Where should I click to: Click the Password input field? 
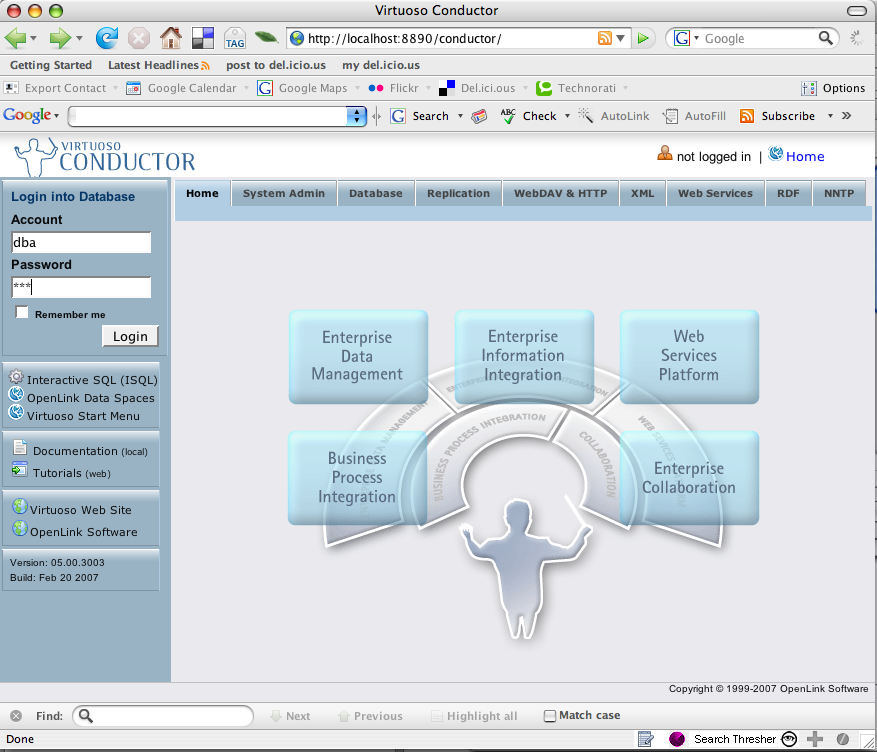[x=81, y=287]
